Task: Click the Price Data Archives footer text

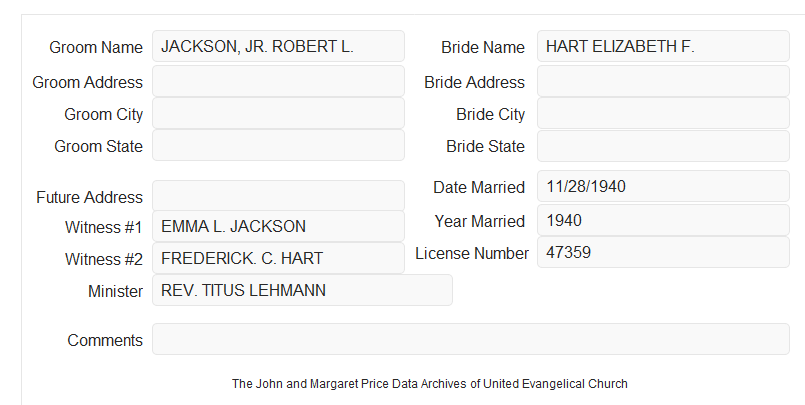Action: (430, 384)
